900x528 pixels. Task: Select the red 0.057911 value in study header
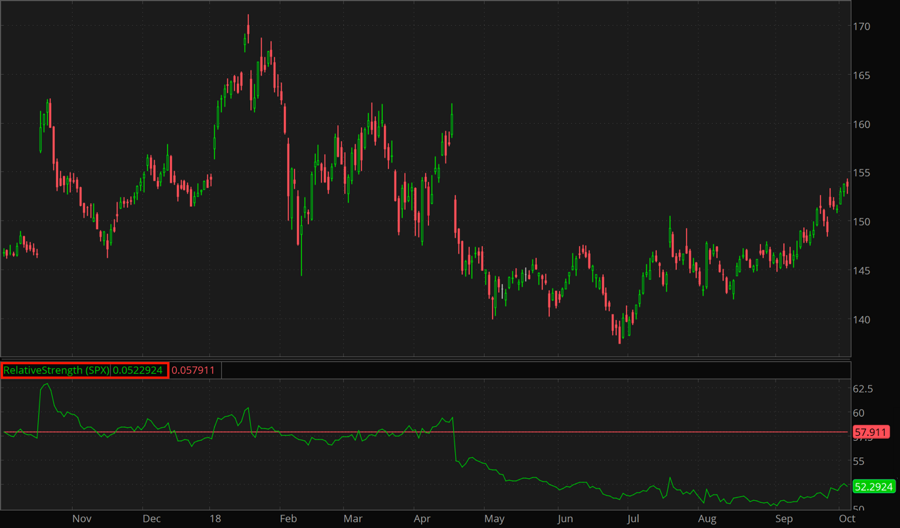tap(194, 370)
